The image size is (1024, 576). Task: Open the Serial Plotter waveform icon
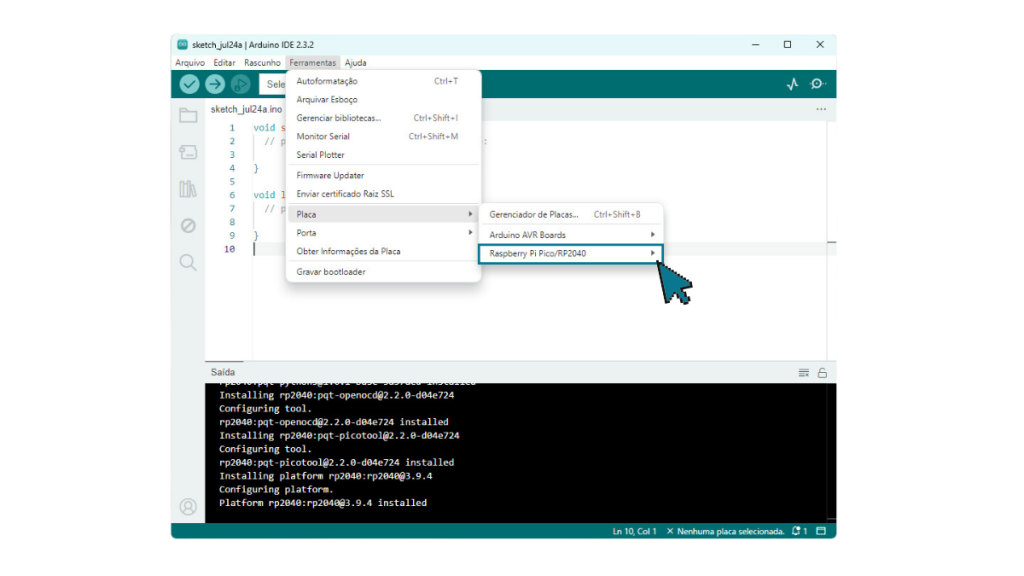[792, 84]
